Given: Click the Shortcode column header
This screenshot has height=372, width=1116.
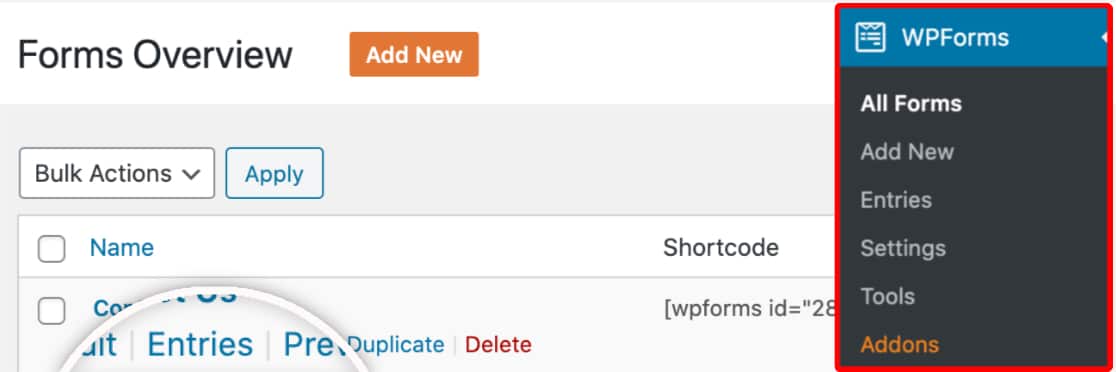Looking at the screenshot, I should [x=721, y=248].
